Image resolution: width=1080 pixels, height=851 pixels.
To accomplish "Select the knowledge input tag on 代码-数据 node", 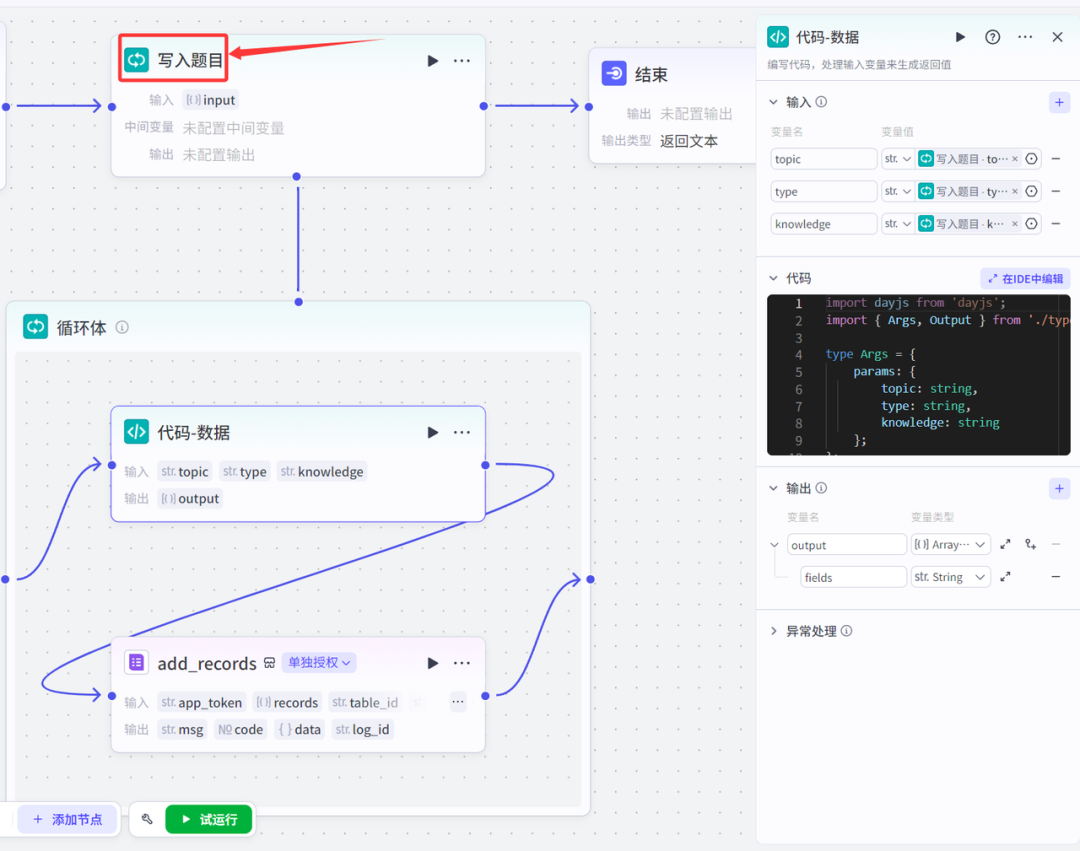I will pos(322,472).
